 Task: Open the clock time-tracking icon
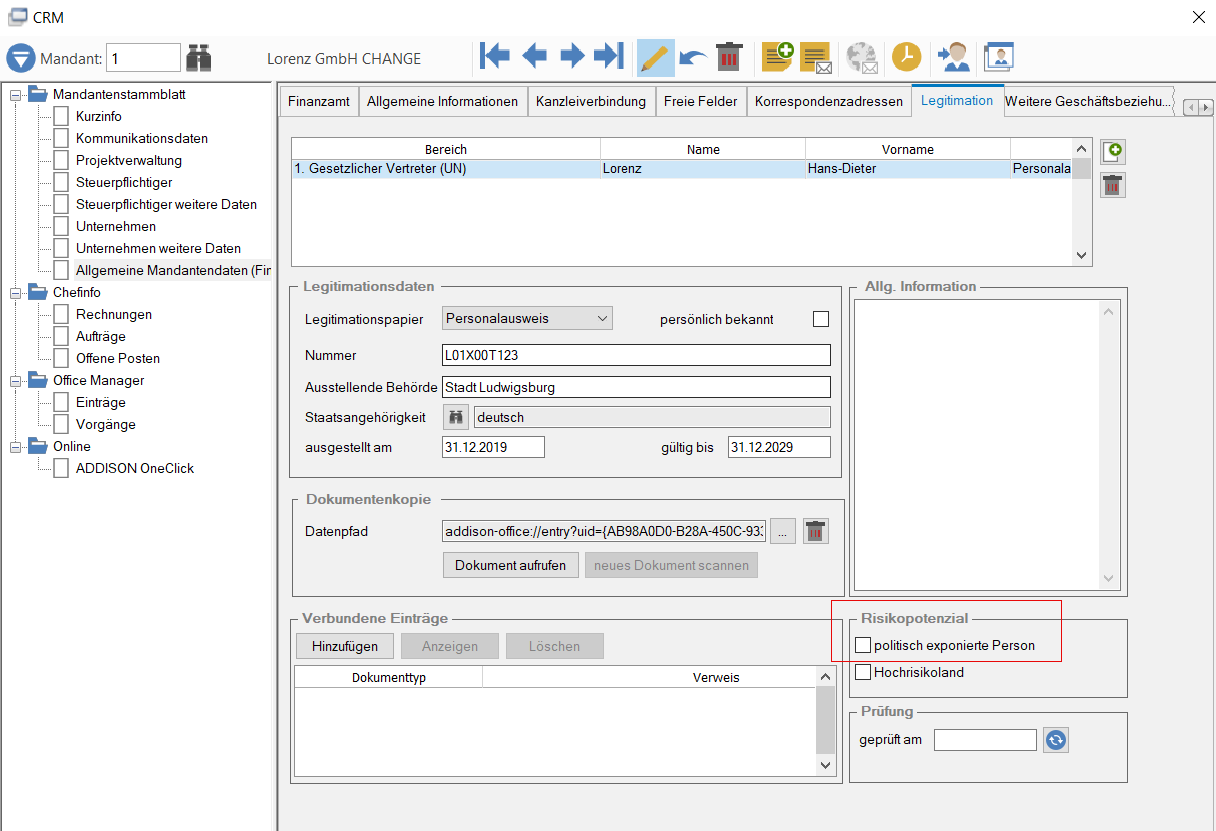906,57
